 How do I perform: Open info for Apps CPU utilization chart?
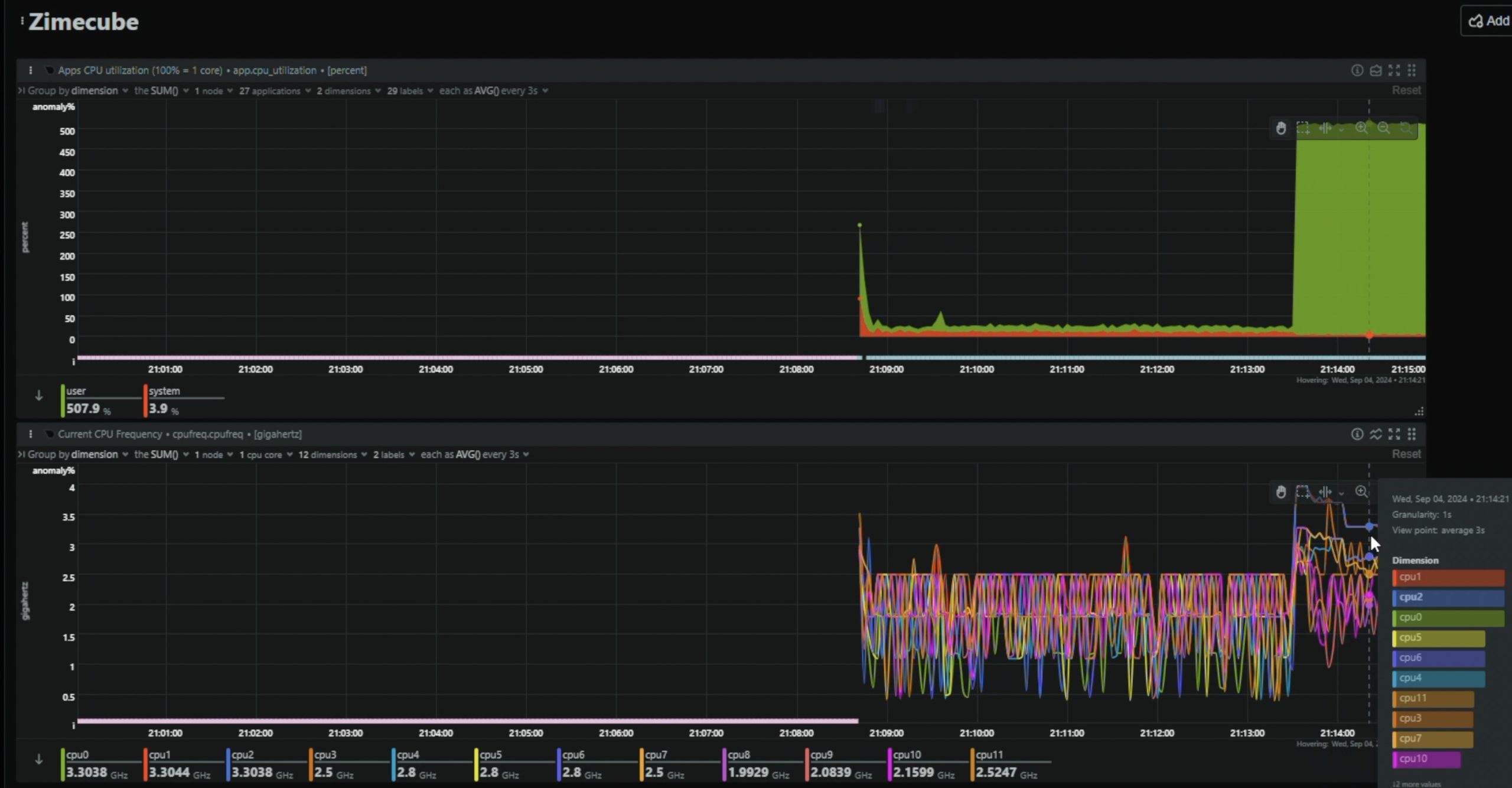click(1357, 70)
